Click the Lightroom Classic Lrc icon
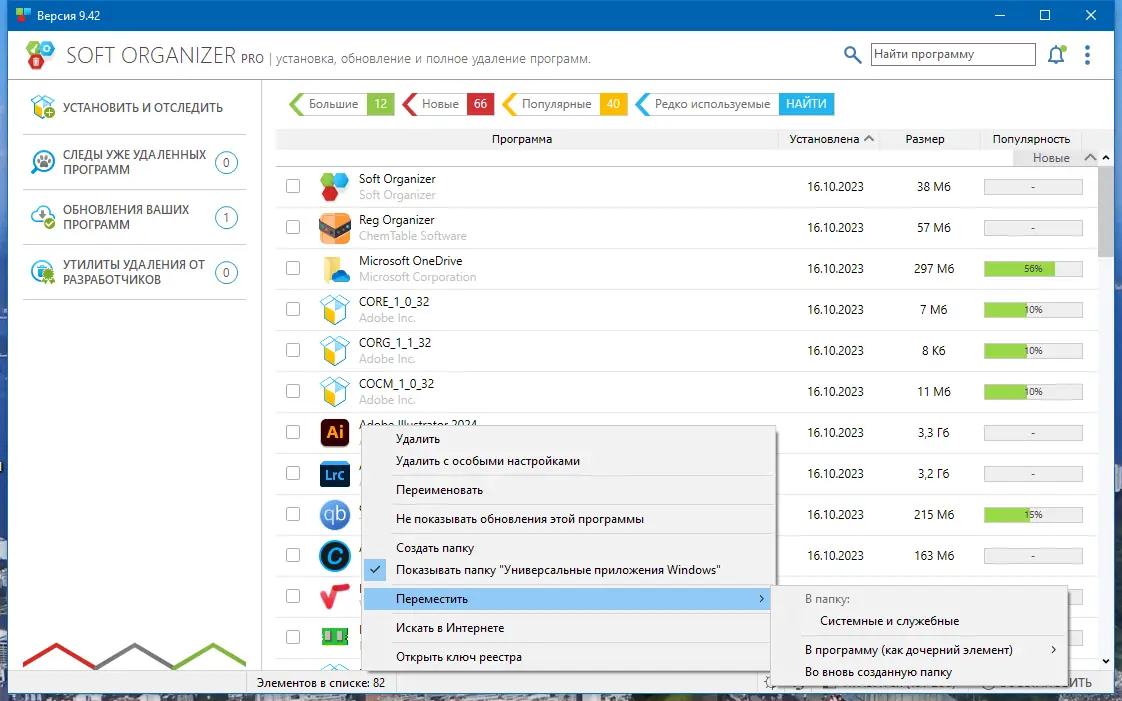 [x=334, y=474]
